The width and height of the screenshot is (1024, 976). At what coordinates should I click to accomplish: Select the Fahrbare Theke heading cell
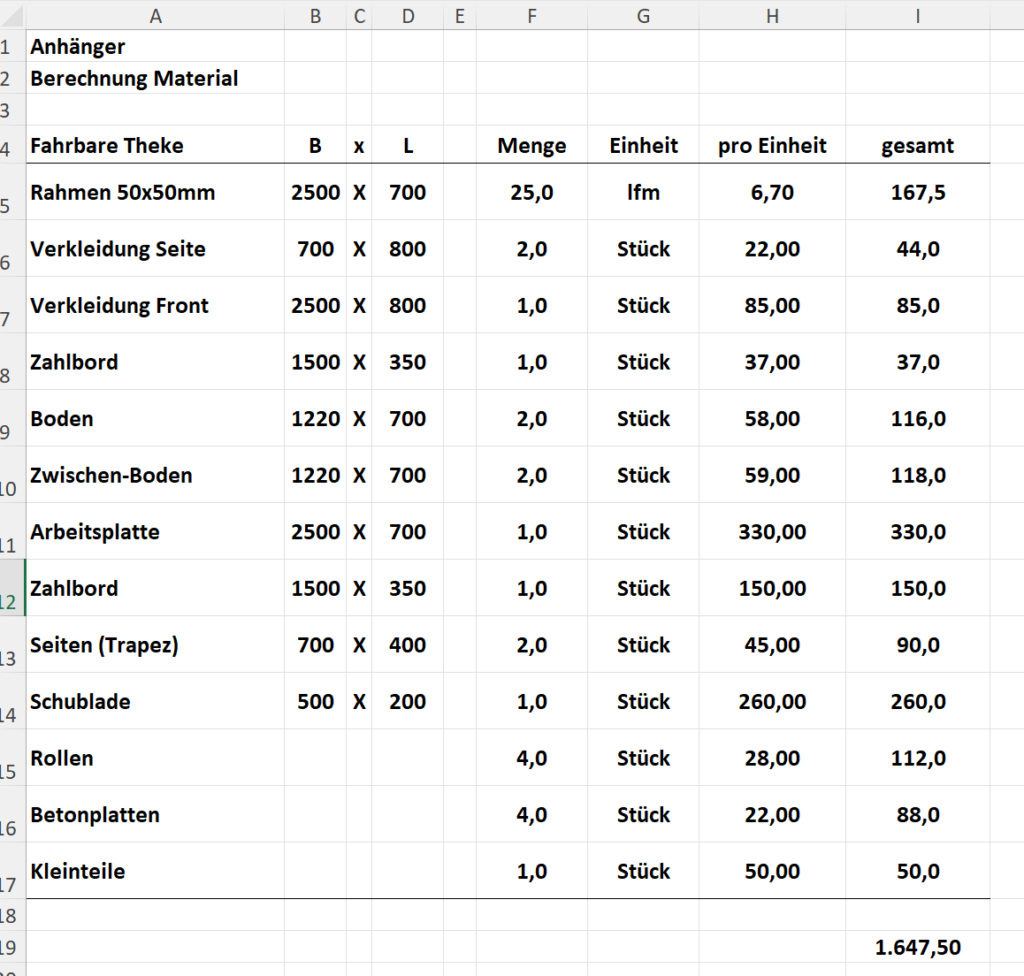155,145
